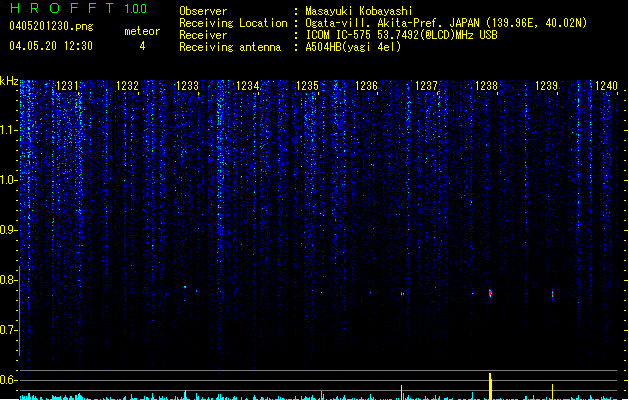
Task: Click the file name 0405201230.png
Action: (x=51, y=26)
